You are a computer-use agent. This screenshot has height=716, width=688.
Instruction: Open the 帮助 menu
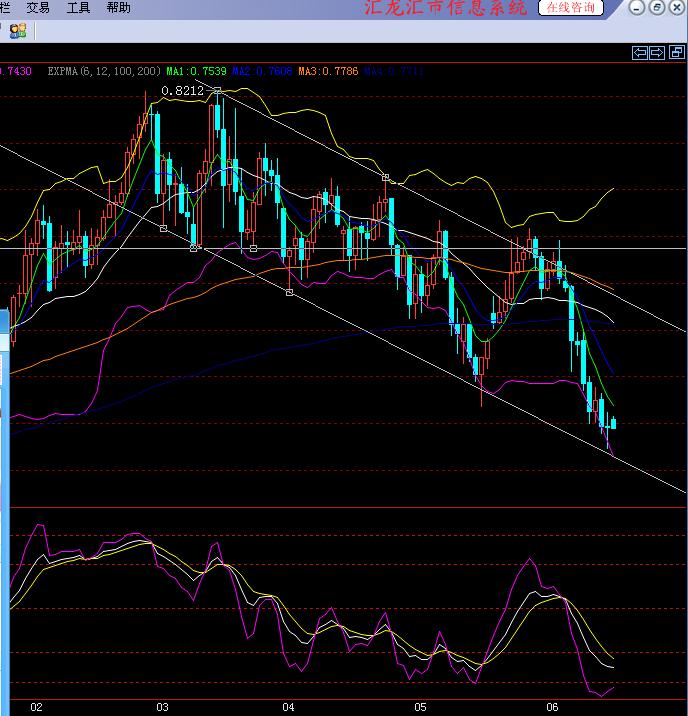118,7
